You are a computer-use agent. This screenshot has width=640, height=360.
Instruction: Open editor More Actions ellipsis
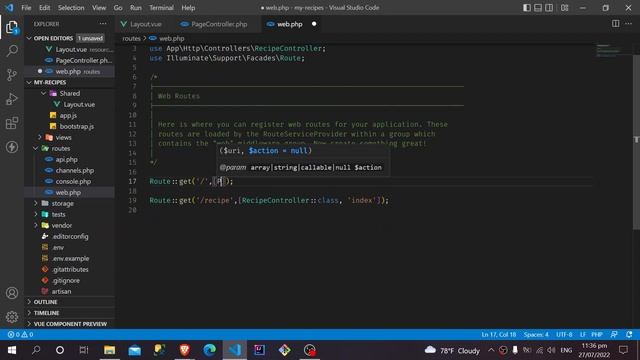(629, 24)
